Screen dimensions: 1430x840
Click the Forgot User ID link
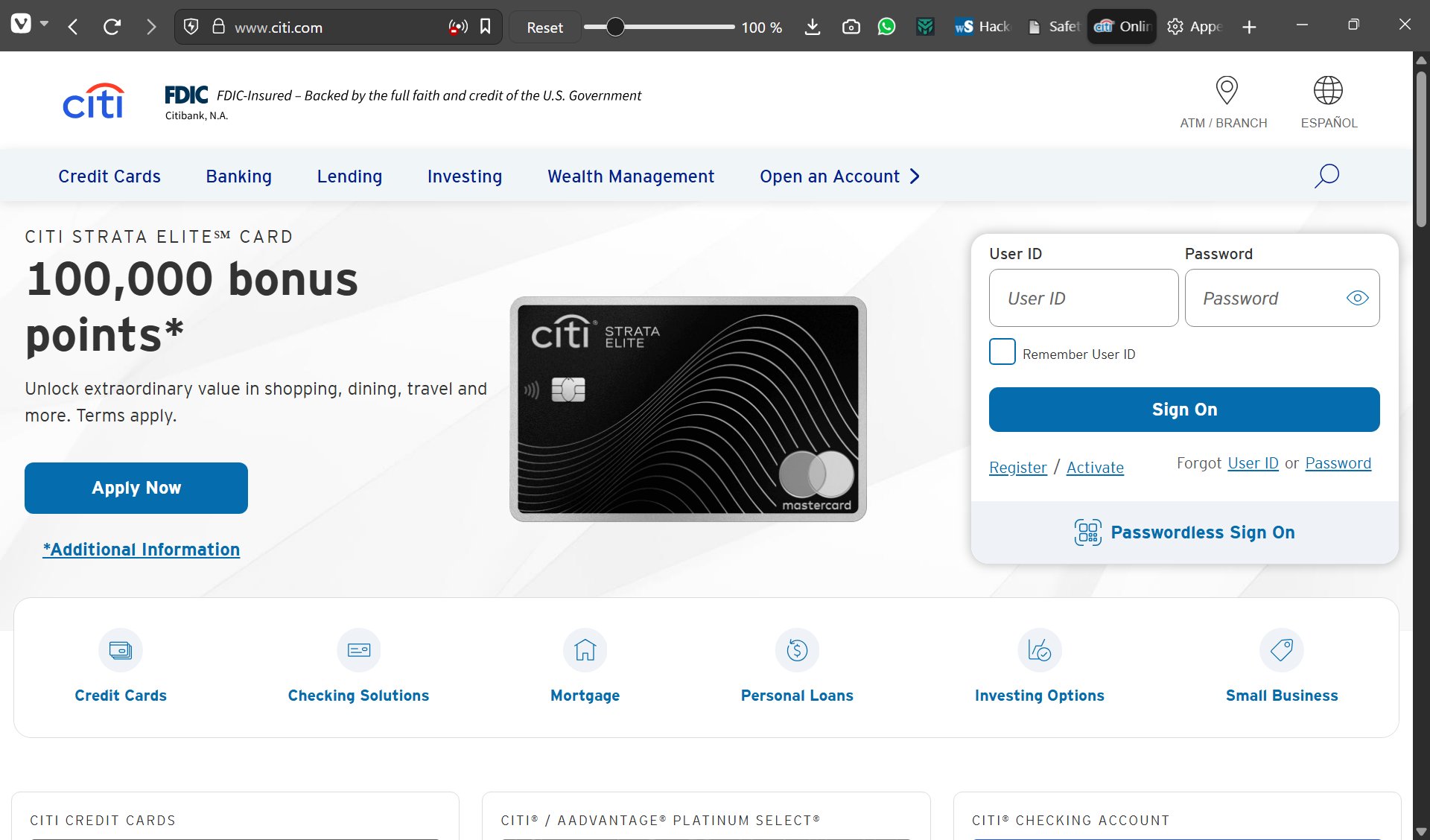click(x=1253, y=463)
